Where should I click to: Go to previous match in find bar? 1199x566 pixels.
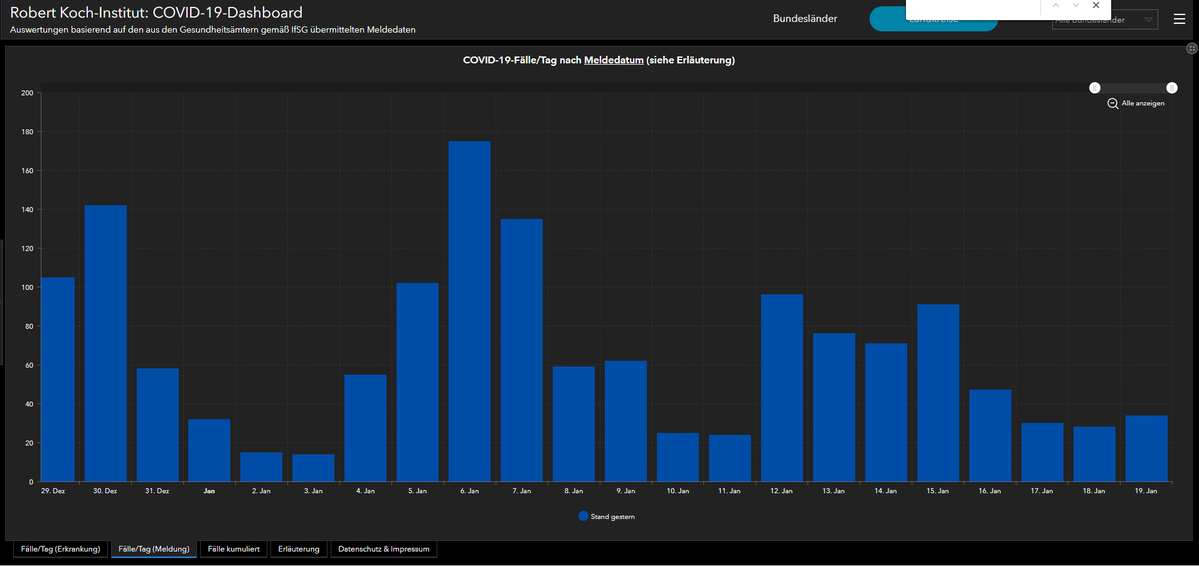tap(1055, 5)
